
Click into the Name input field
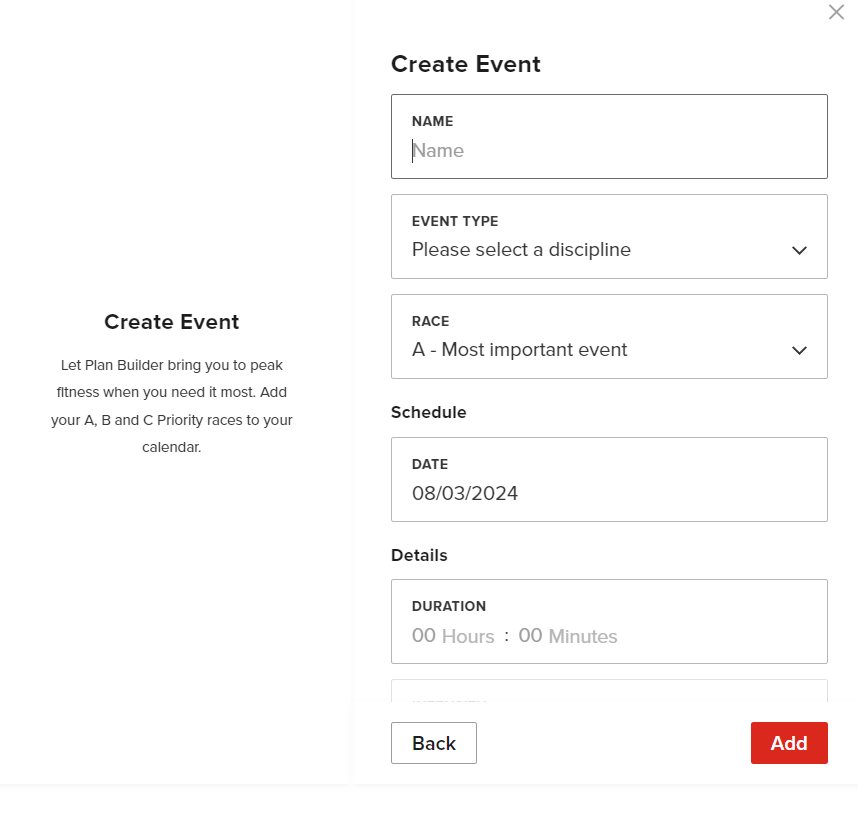[x=608, y=151]
